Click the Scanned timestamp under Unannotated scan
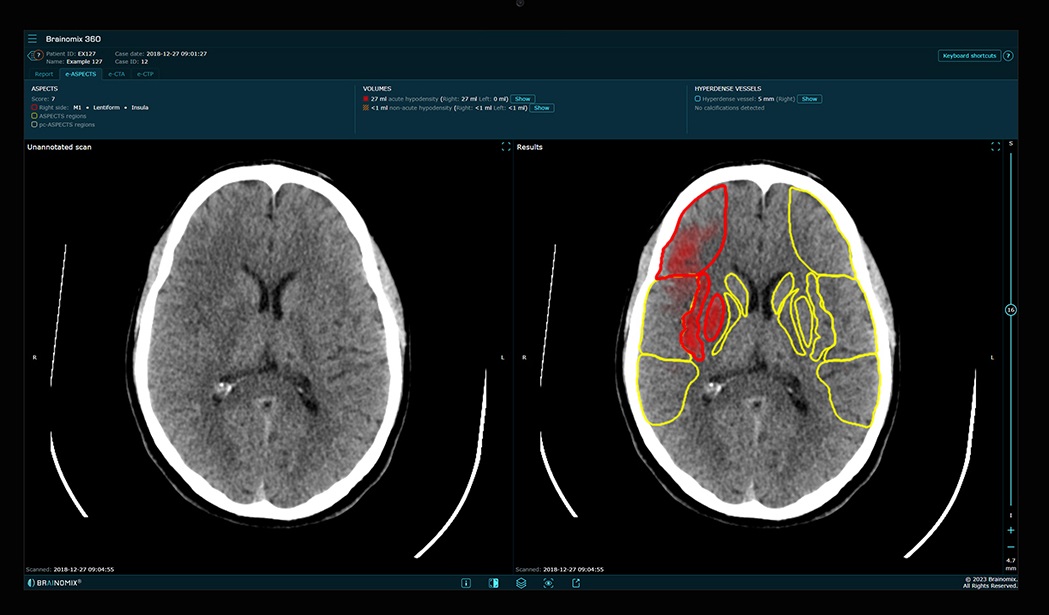 click(x=70, y=569)
